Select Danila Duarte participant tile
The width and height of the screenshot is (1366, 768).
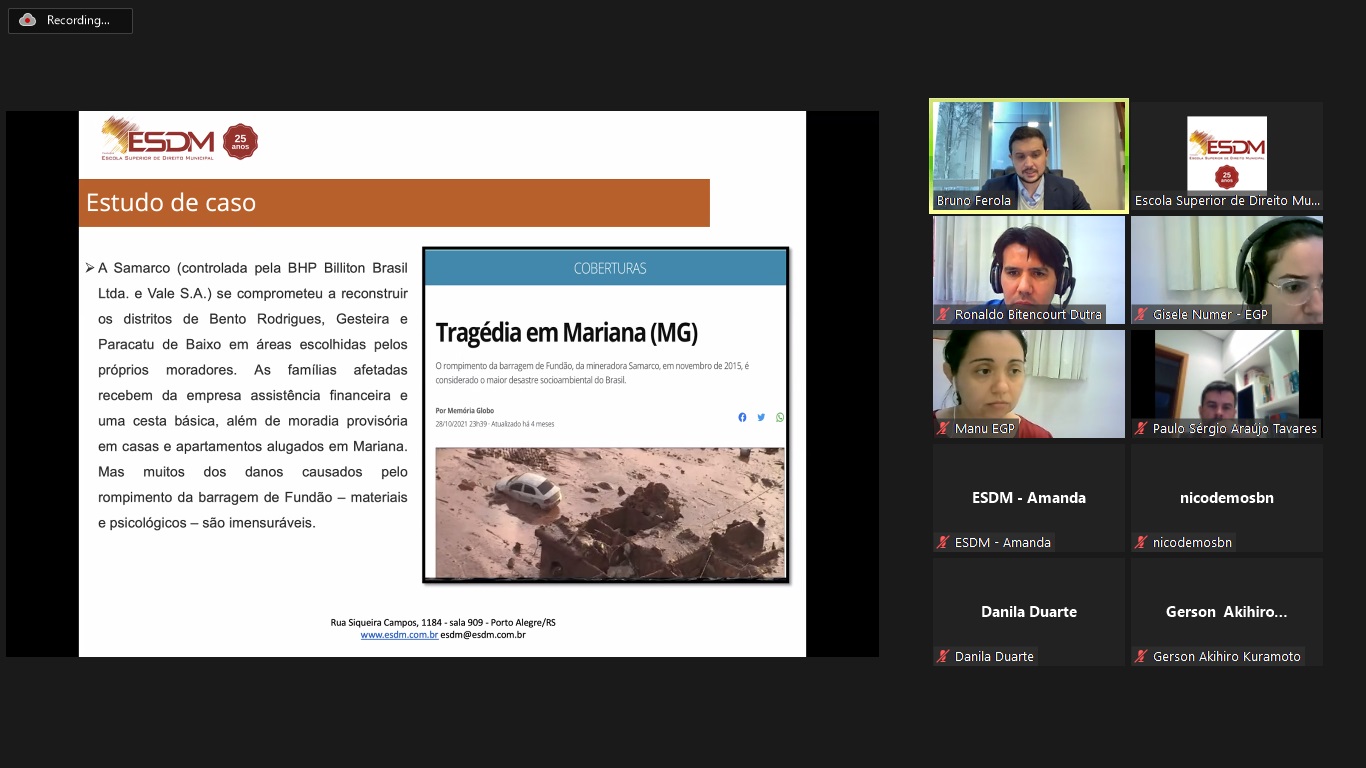click(1029, 612)
